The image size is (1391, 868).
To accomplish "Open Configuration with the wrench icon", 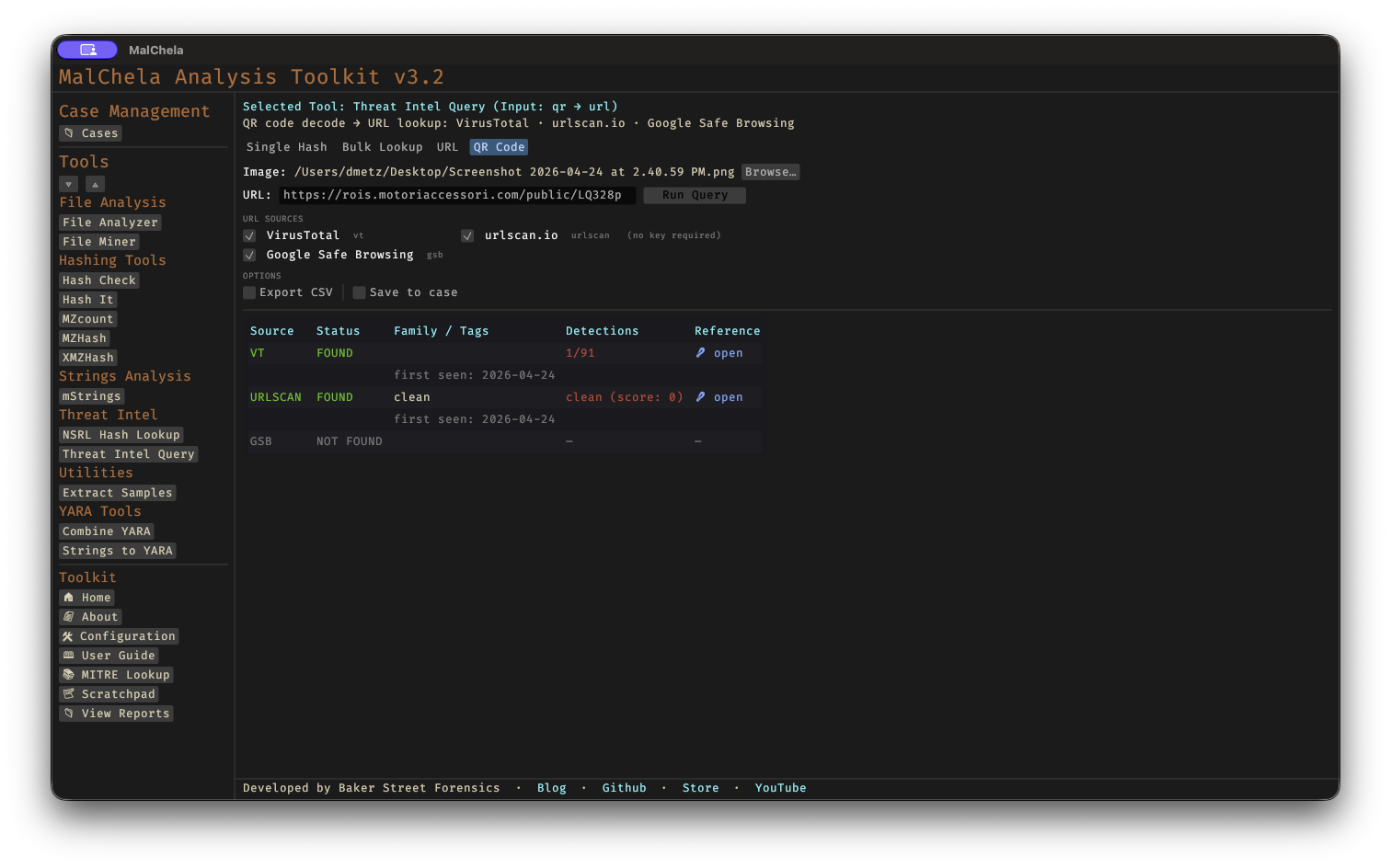I will [x=118, y=636].
